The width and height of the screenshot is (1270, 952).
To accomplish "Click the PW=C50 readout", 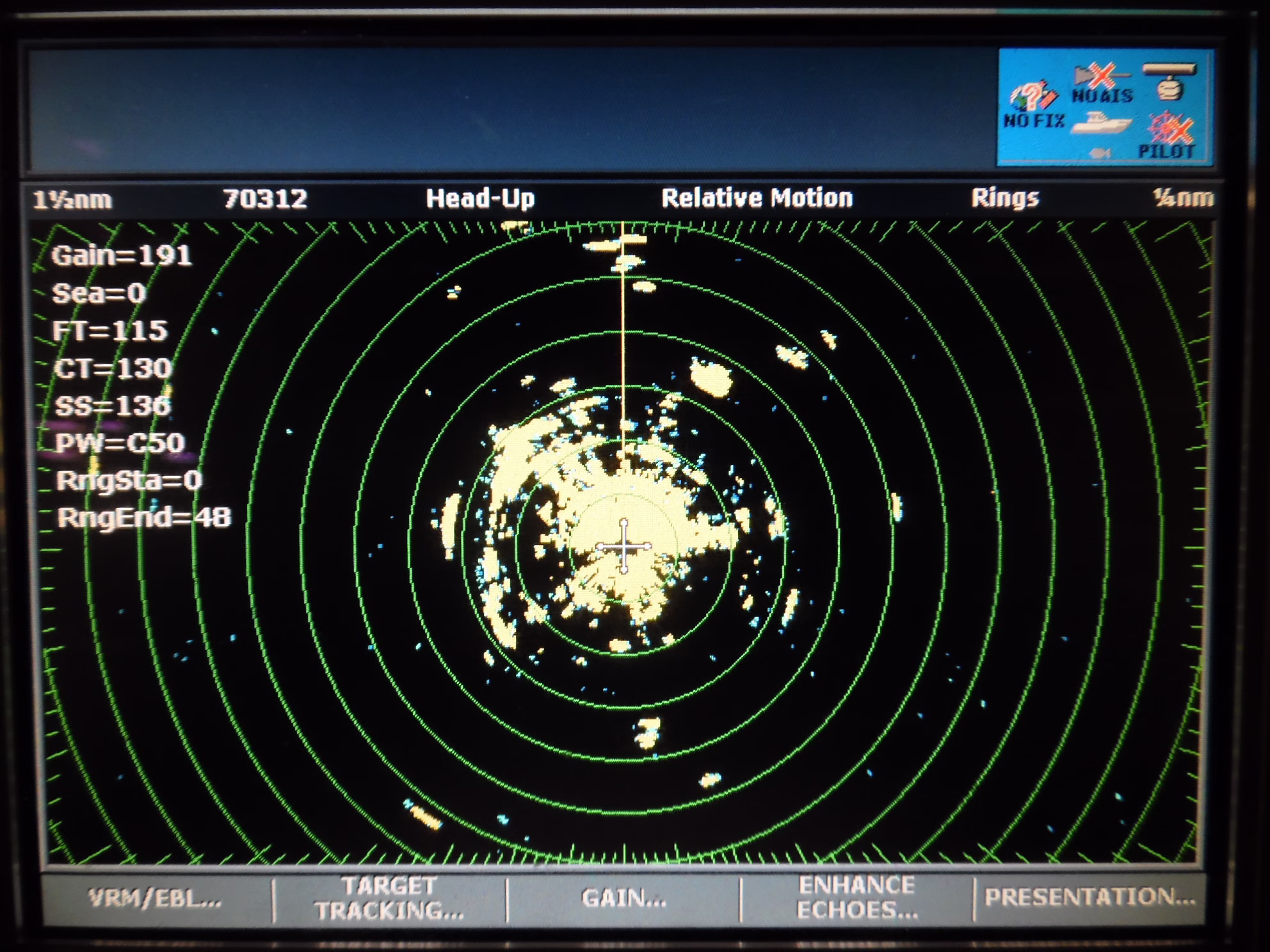I will pos(120,443).
